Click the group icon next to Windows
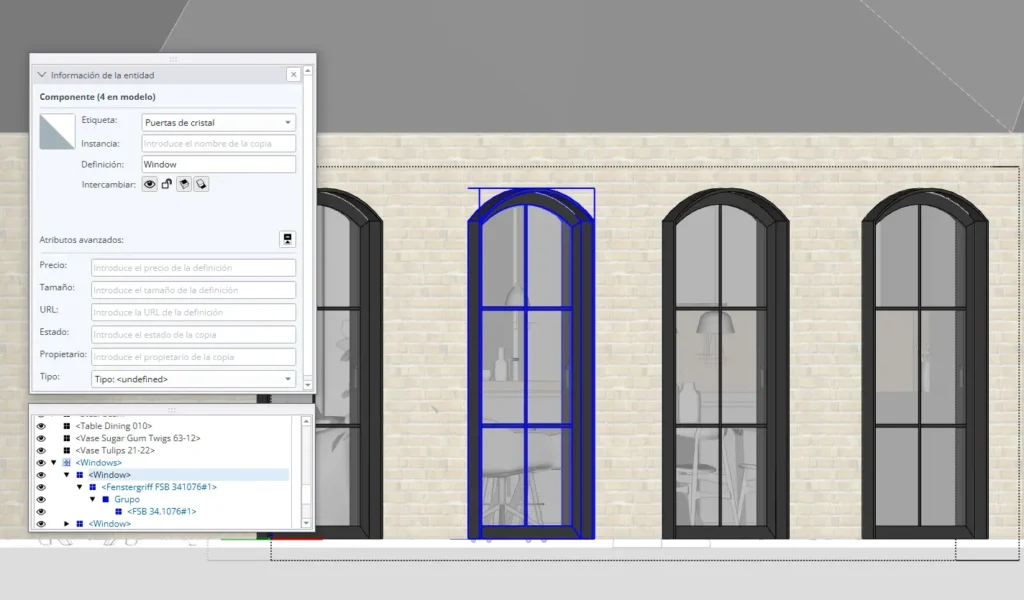 [x=67, y=462]
